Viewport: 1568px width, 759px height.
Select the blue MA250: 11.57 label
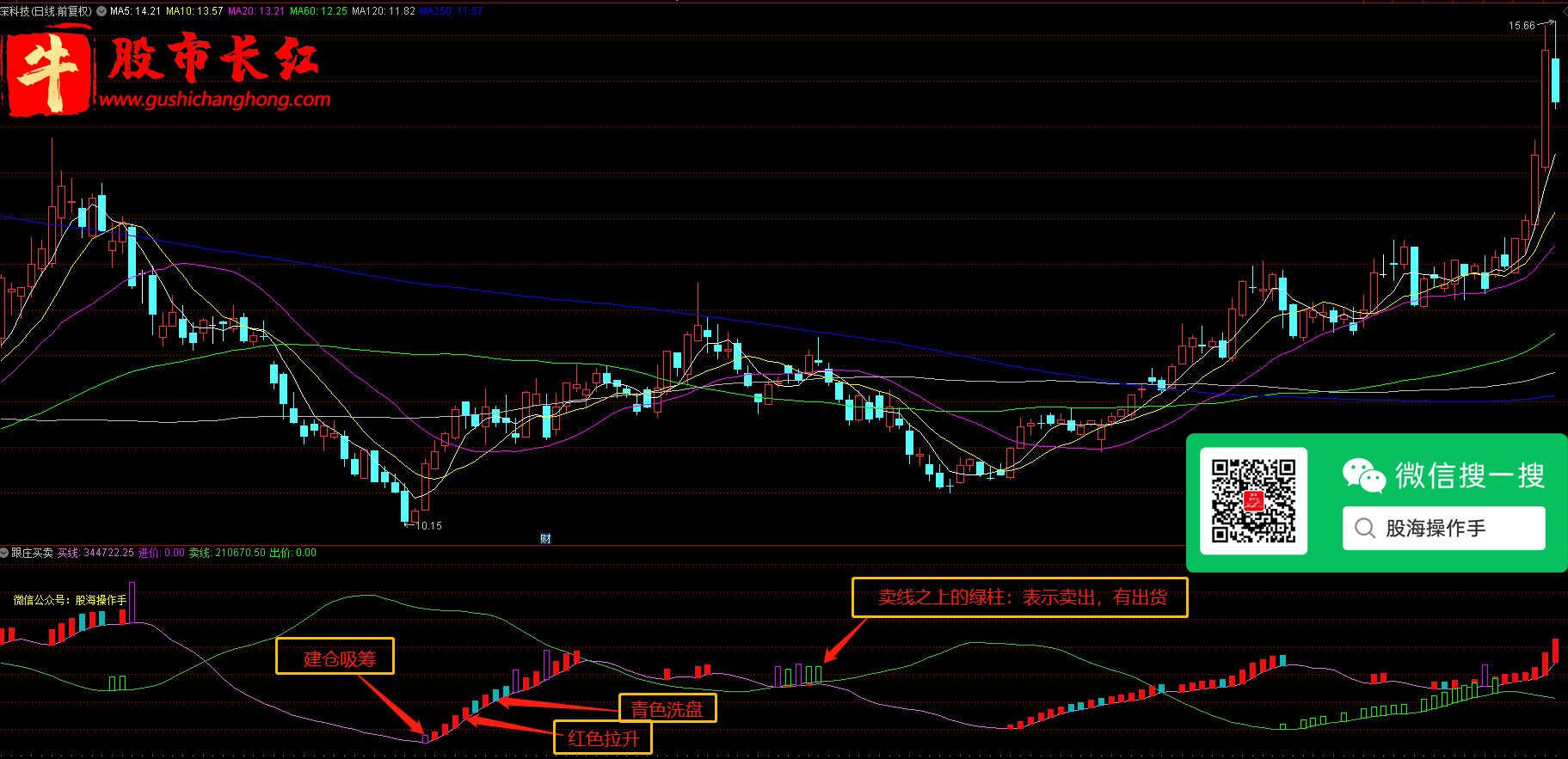click(452, 11)
